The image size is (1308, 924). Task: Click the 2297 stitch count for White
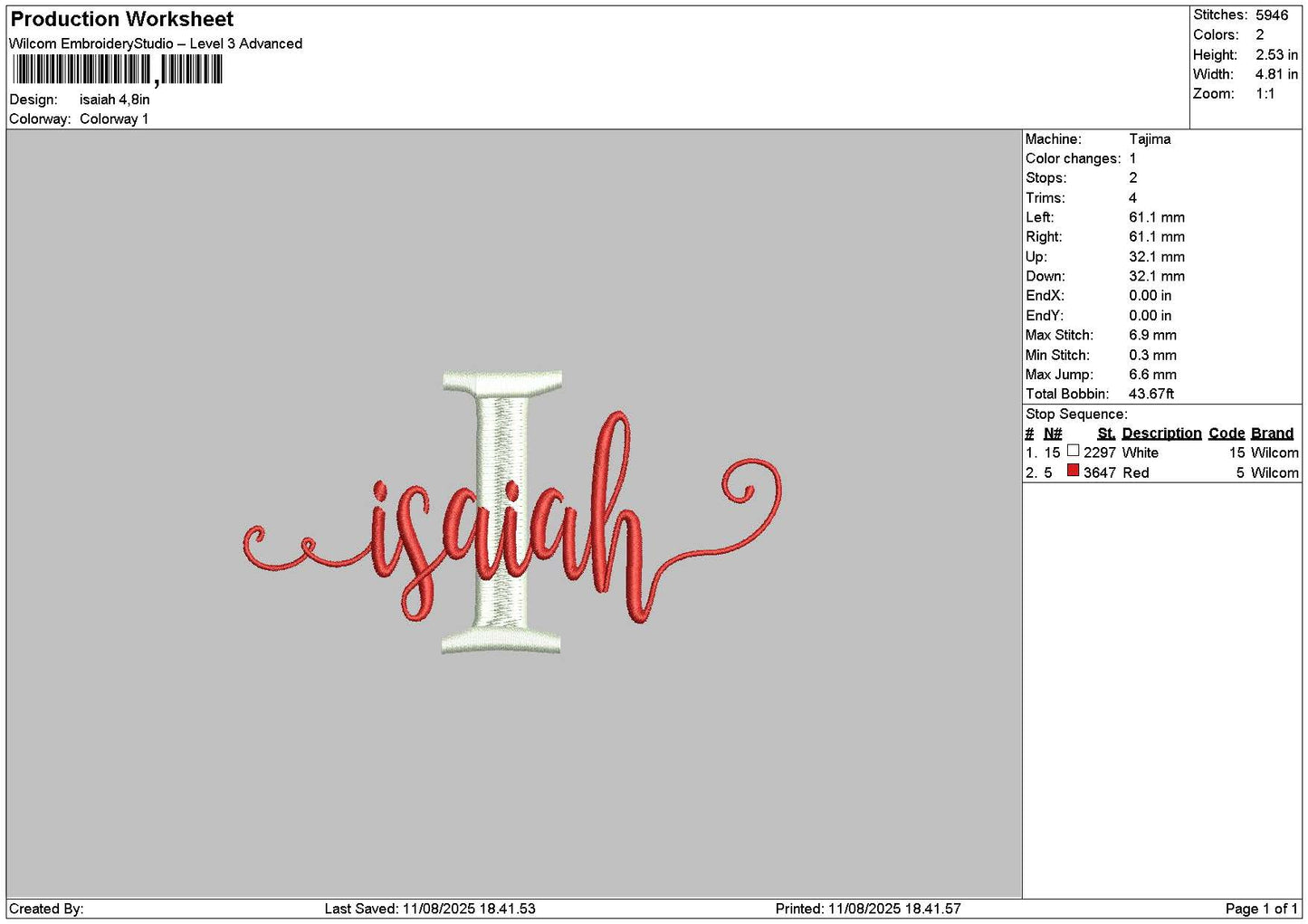(x=1100, y=452)
